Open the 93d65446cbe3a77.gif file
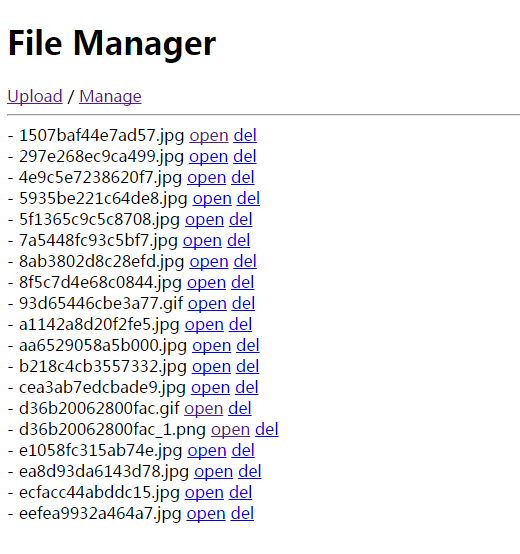 (x=207, y=304)
